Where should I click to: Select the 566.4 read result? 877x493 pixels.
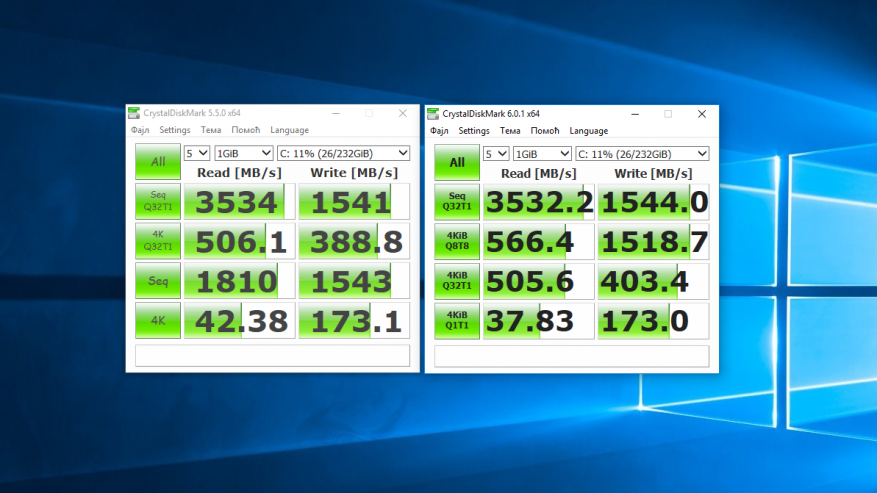(x=539, y=242)
